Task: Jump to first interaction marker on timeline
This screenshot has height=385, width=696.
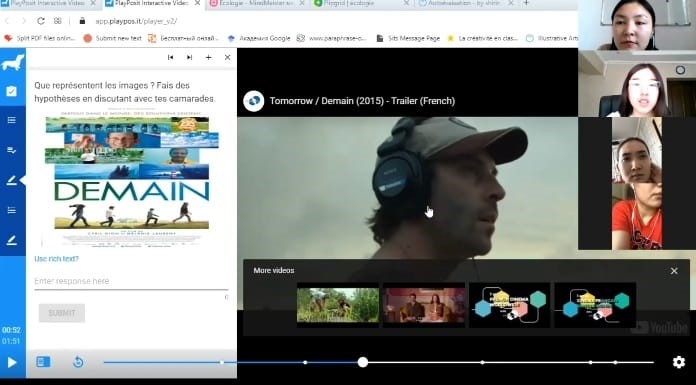Action: 221,362
